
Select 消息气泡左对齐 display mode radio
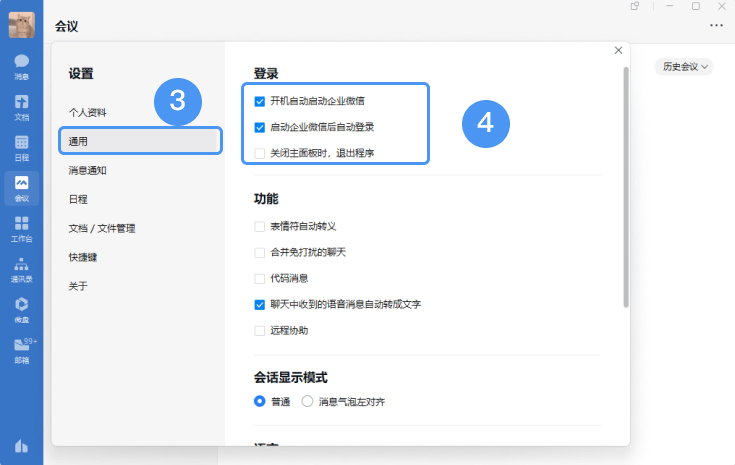tap(307, 401)
